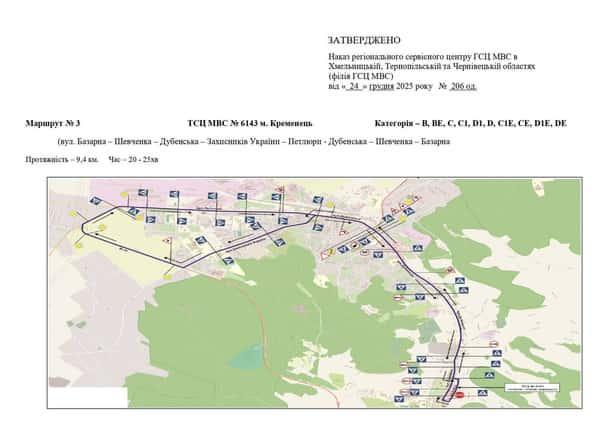Click the Протяжність – 9,4 км text
This screenshot has width=600, height=424.
click(62, 160)
